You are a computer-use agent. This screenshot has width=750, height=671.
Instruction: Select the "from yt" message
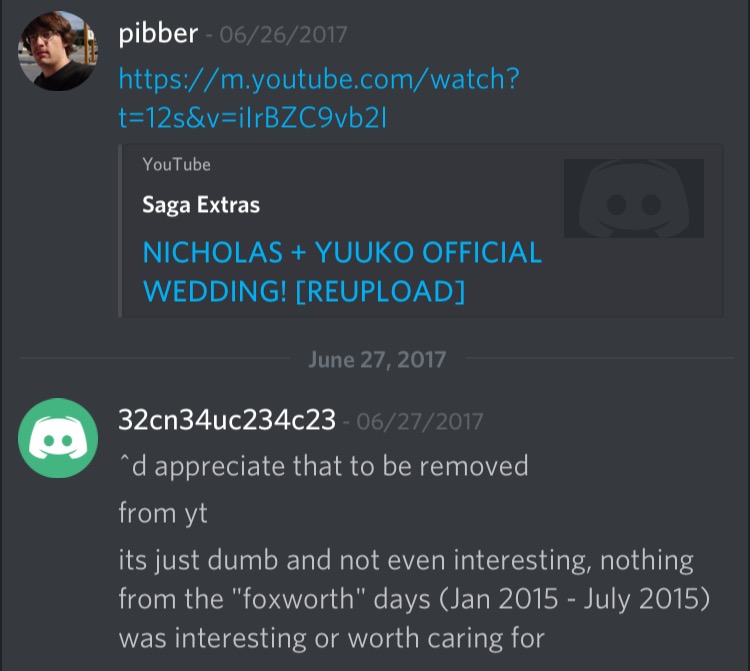[x=163, y=513]
